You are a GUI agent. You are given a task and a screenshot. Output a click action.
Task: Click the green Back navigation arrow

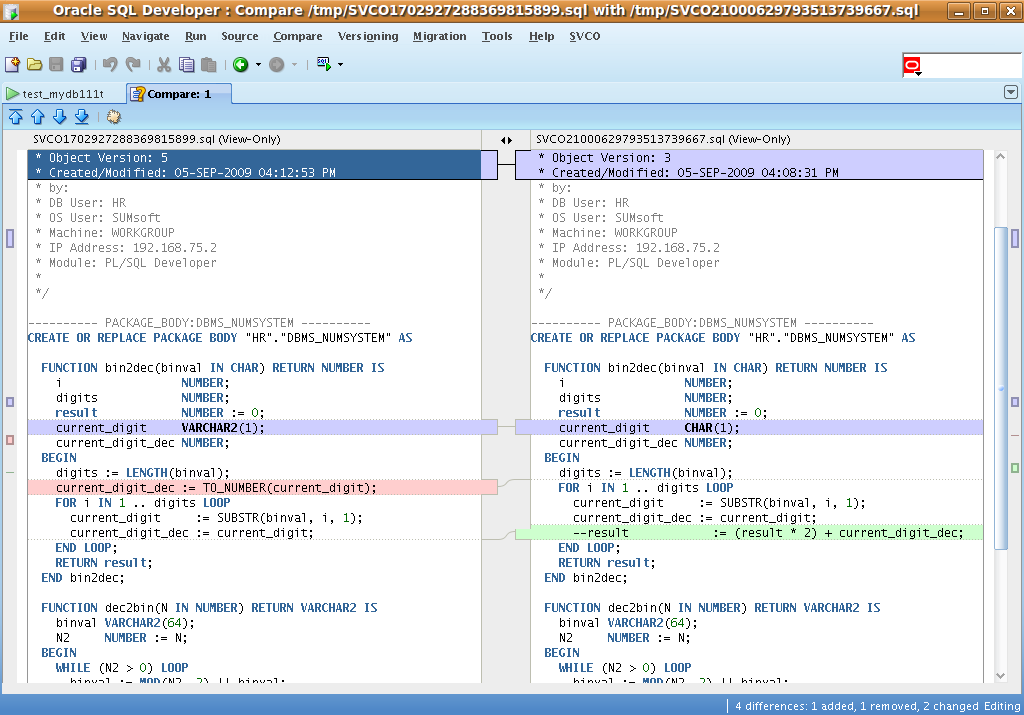pos(240,65)
